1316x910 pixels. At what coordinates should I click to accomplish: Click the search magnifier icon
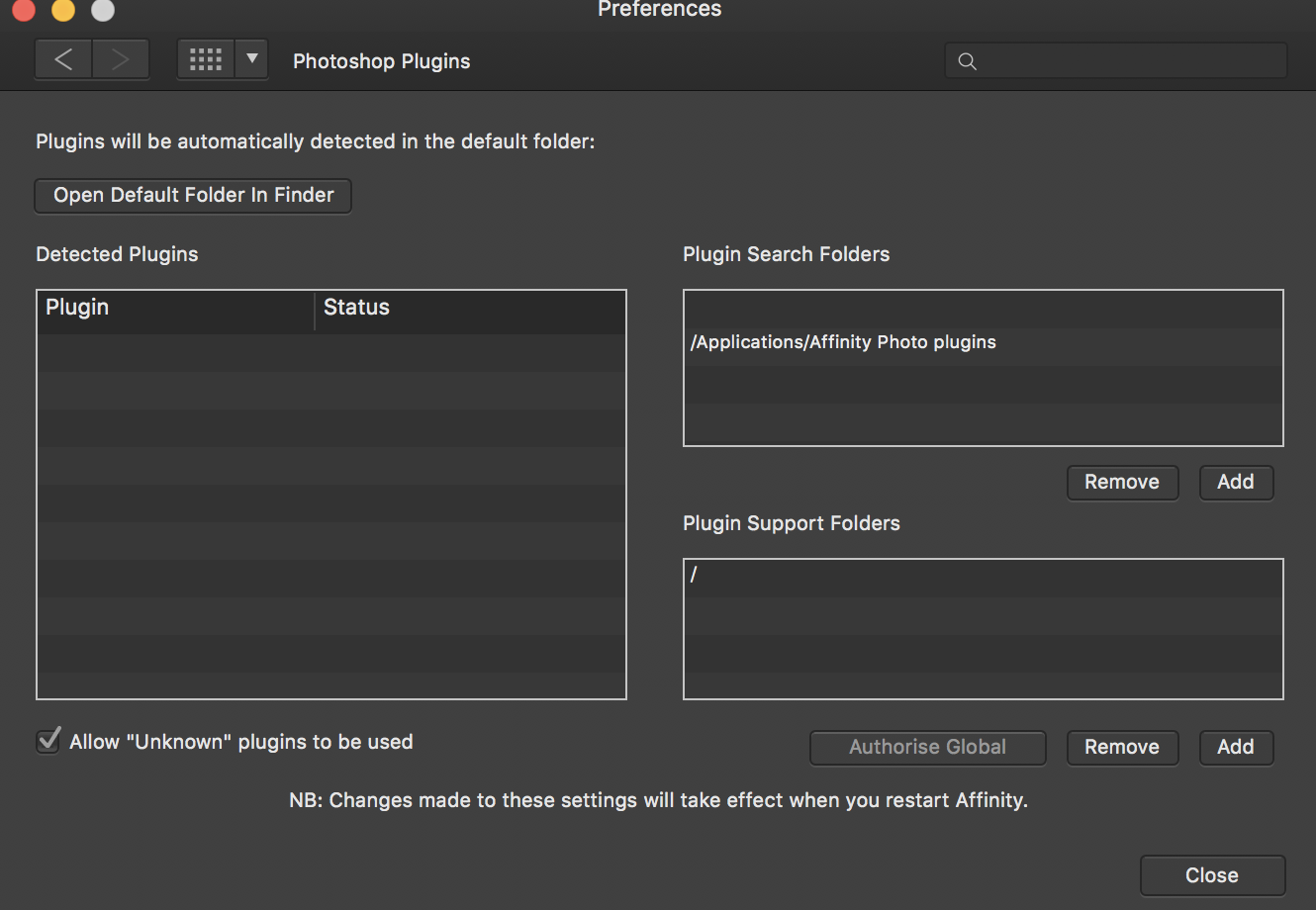(x=967, y=60)
